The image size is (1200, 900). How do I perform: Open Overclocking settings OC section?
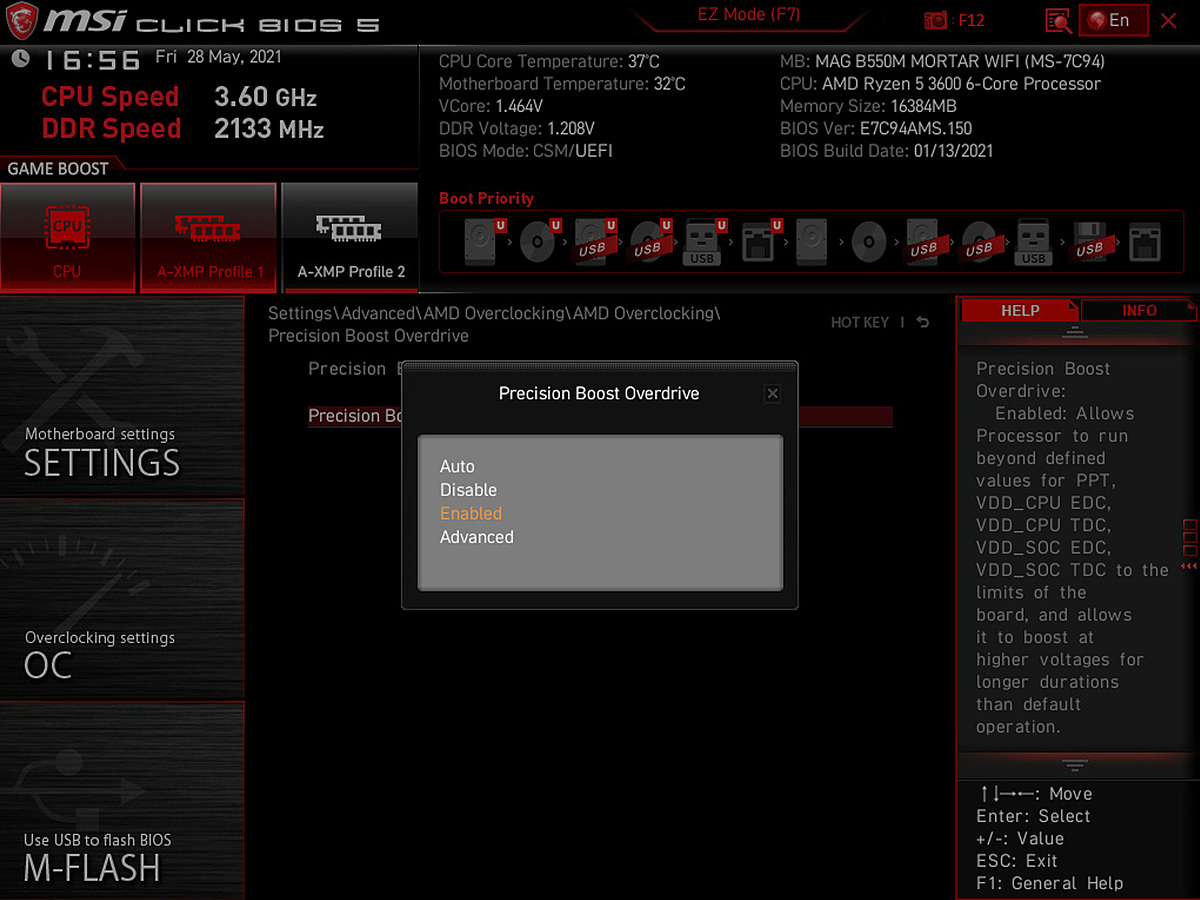pos(122,598)
